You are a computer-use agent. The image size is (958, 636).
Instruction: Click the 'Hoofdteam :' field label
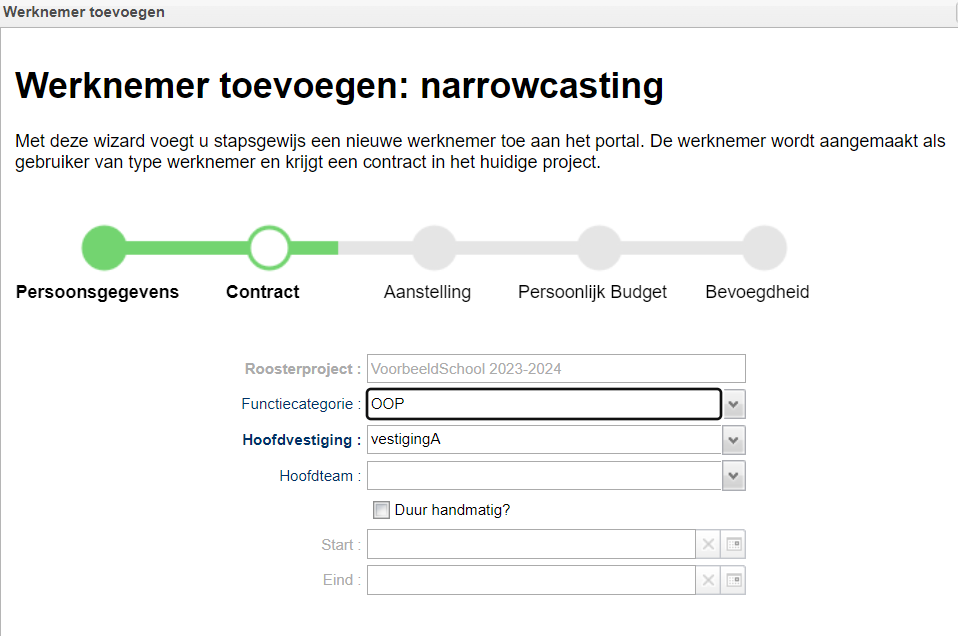click(320, 476)
